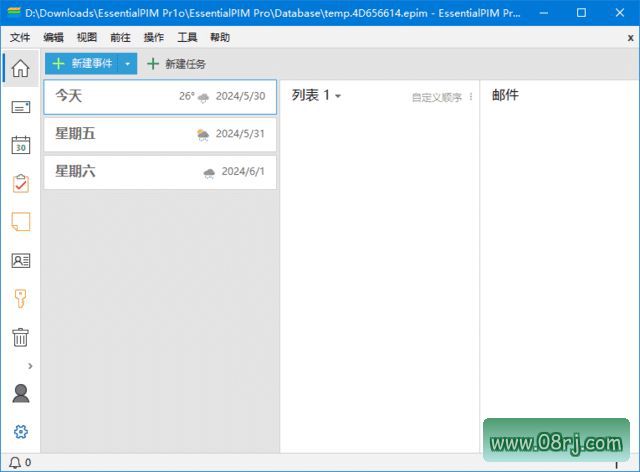
Task: Click the date 2024/6/1
Action: (x=243, y=171)
